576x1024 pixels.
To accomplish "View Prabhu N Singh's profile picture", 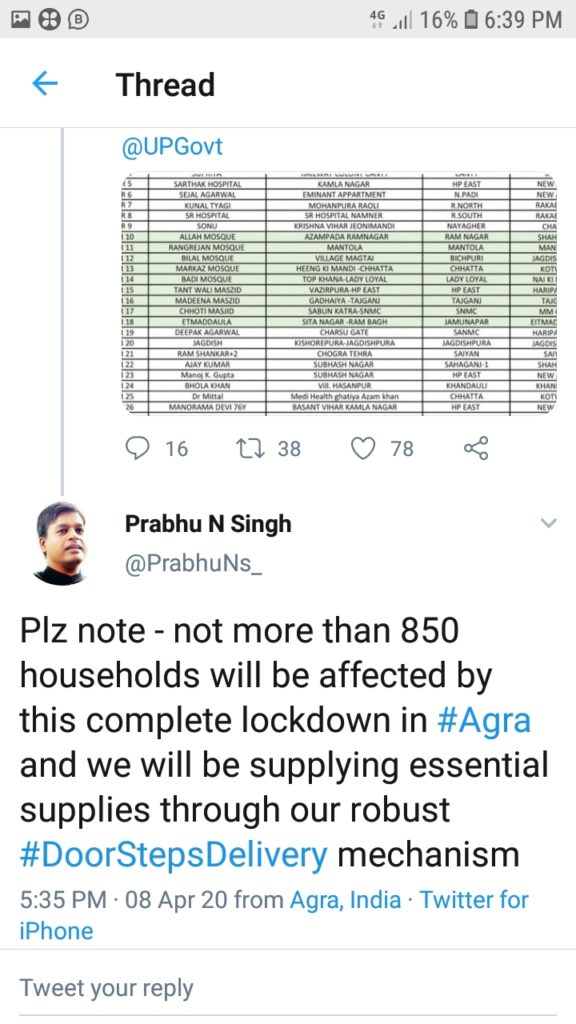I will [x=60, y=543].
